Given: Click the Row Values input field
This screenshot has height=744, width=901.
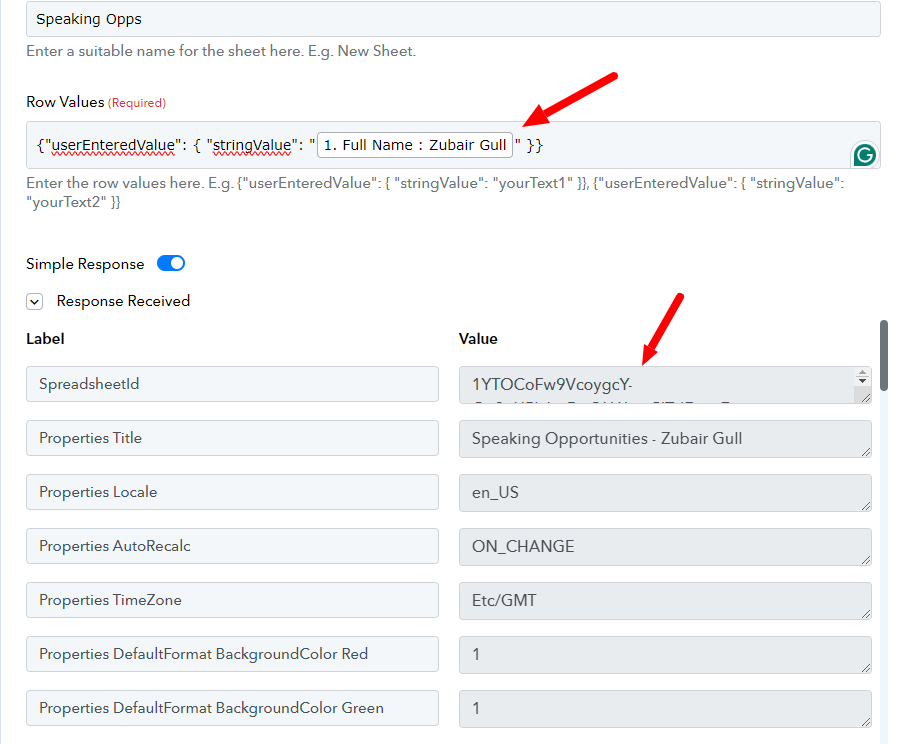Looking at the screenshot, I should [453, 145].
